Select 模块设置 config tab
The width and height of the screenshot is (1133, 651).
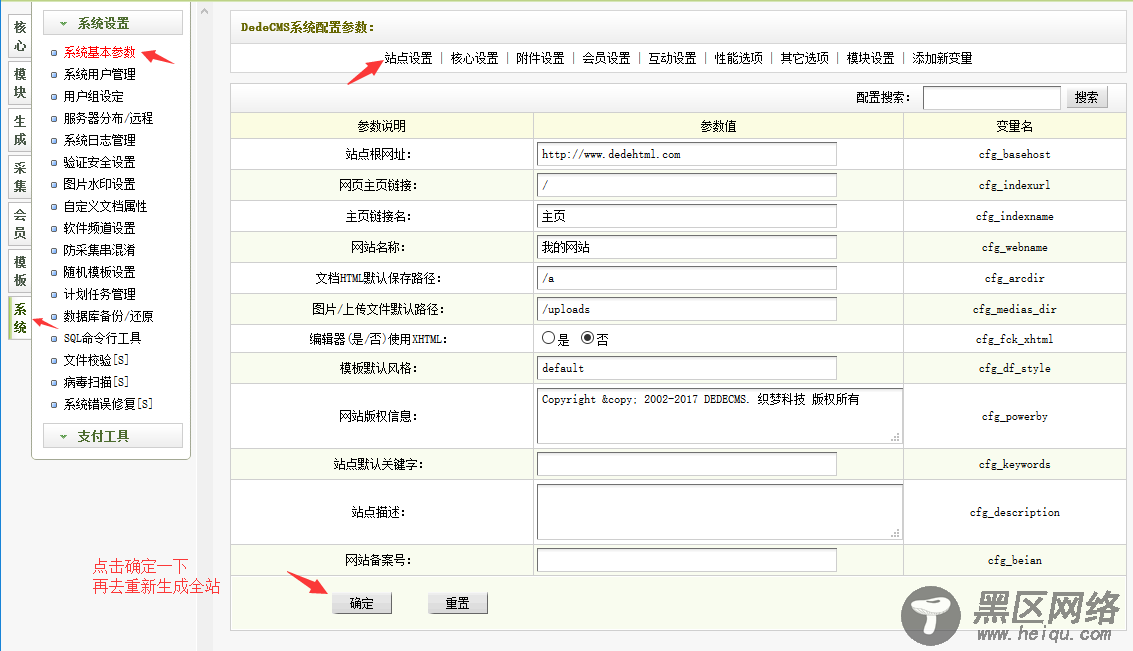(870, 59)
